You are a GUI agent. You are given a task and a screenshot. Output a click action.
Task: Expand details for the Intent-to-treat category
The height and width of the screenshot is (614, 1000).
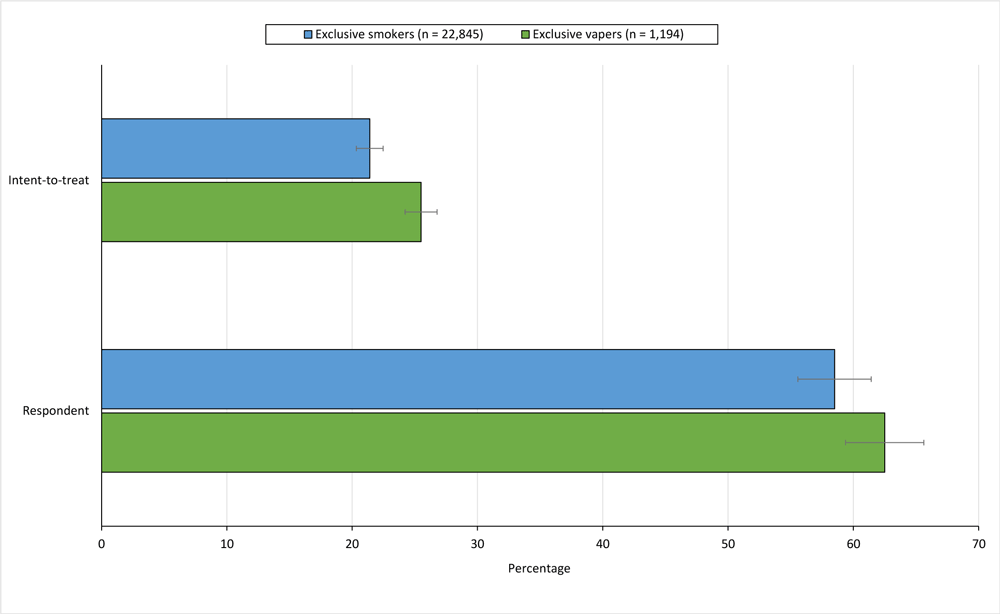coord(48,180)
